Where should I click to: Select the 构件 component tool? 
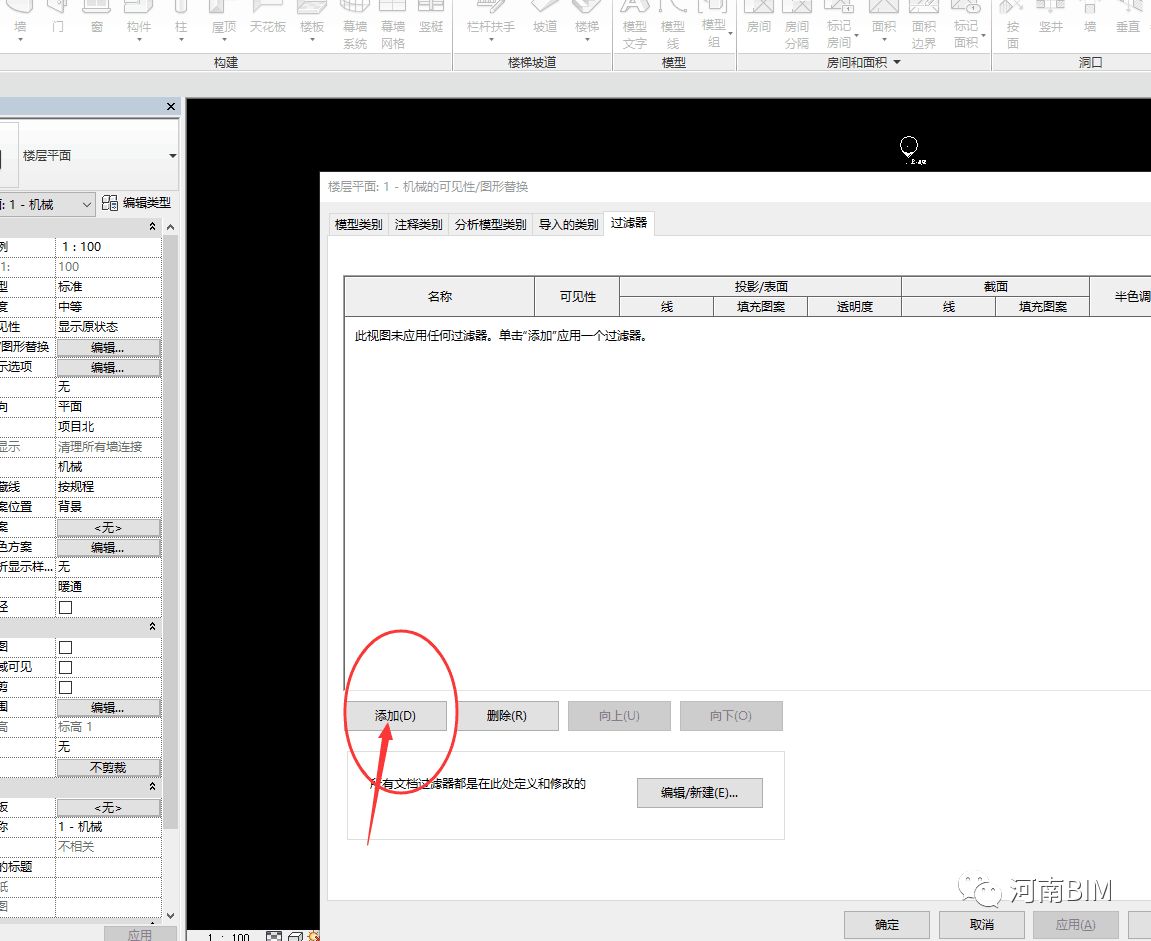click(x=139, y=22)
